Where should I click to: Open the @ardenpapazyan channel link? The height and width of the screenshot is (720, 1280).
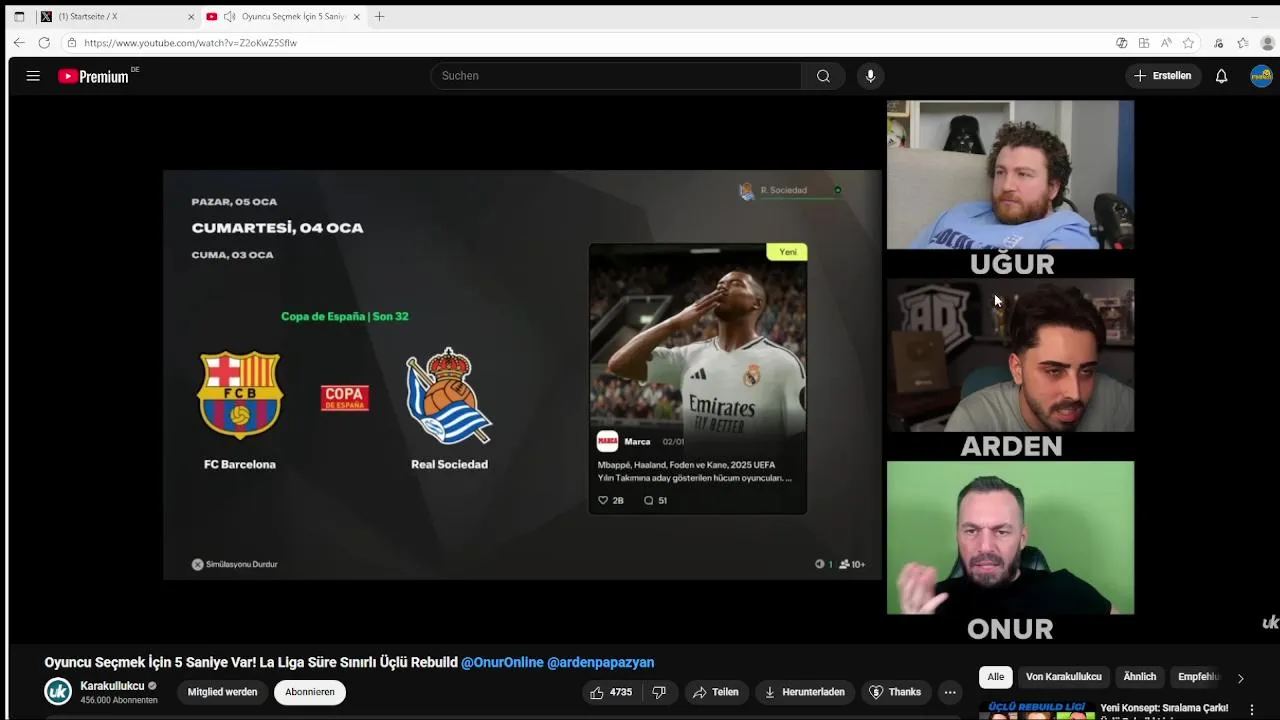click(601, 662)
